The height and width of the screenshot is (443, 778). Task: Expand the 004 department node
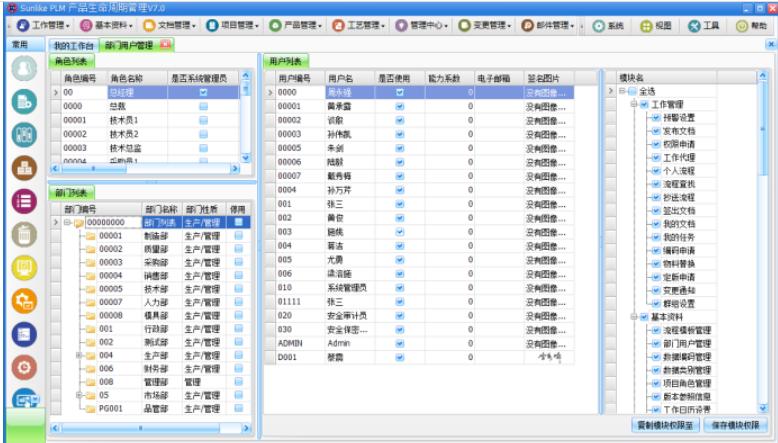coord(79,355)
